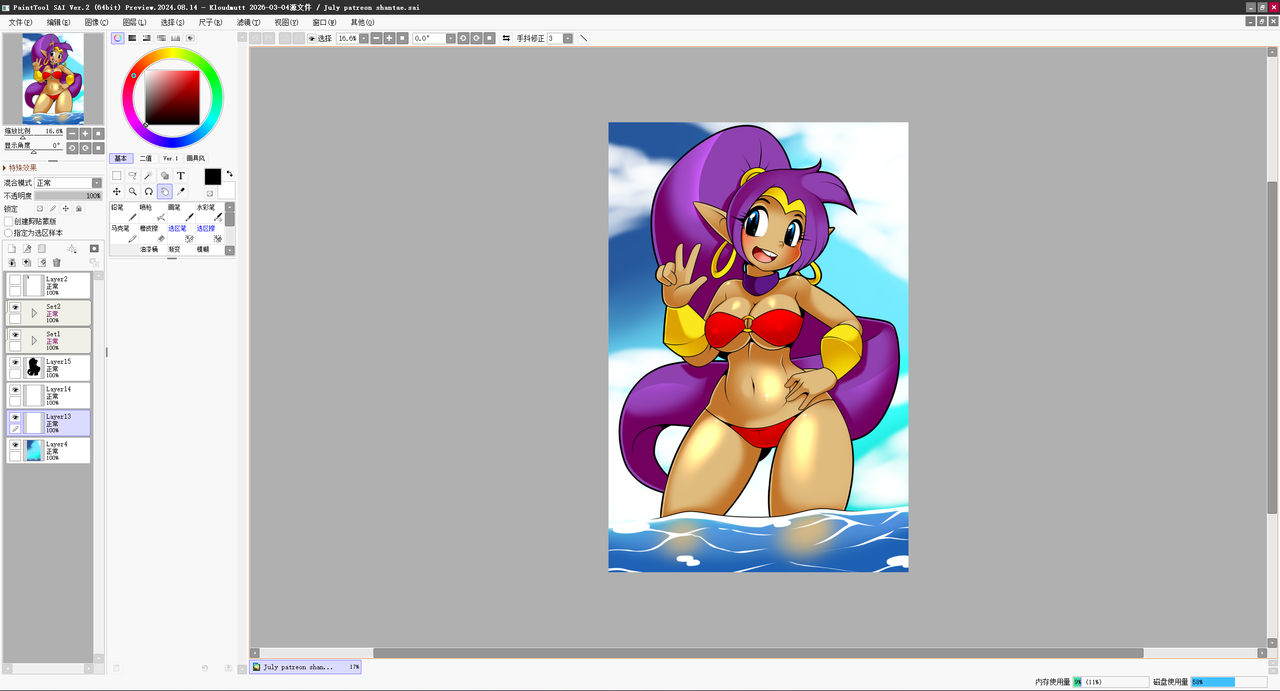Choose the 喷枪 airbrush tool
Screen dimensions: 1280x691
[152, 213]
